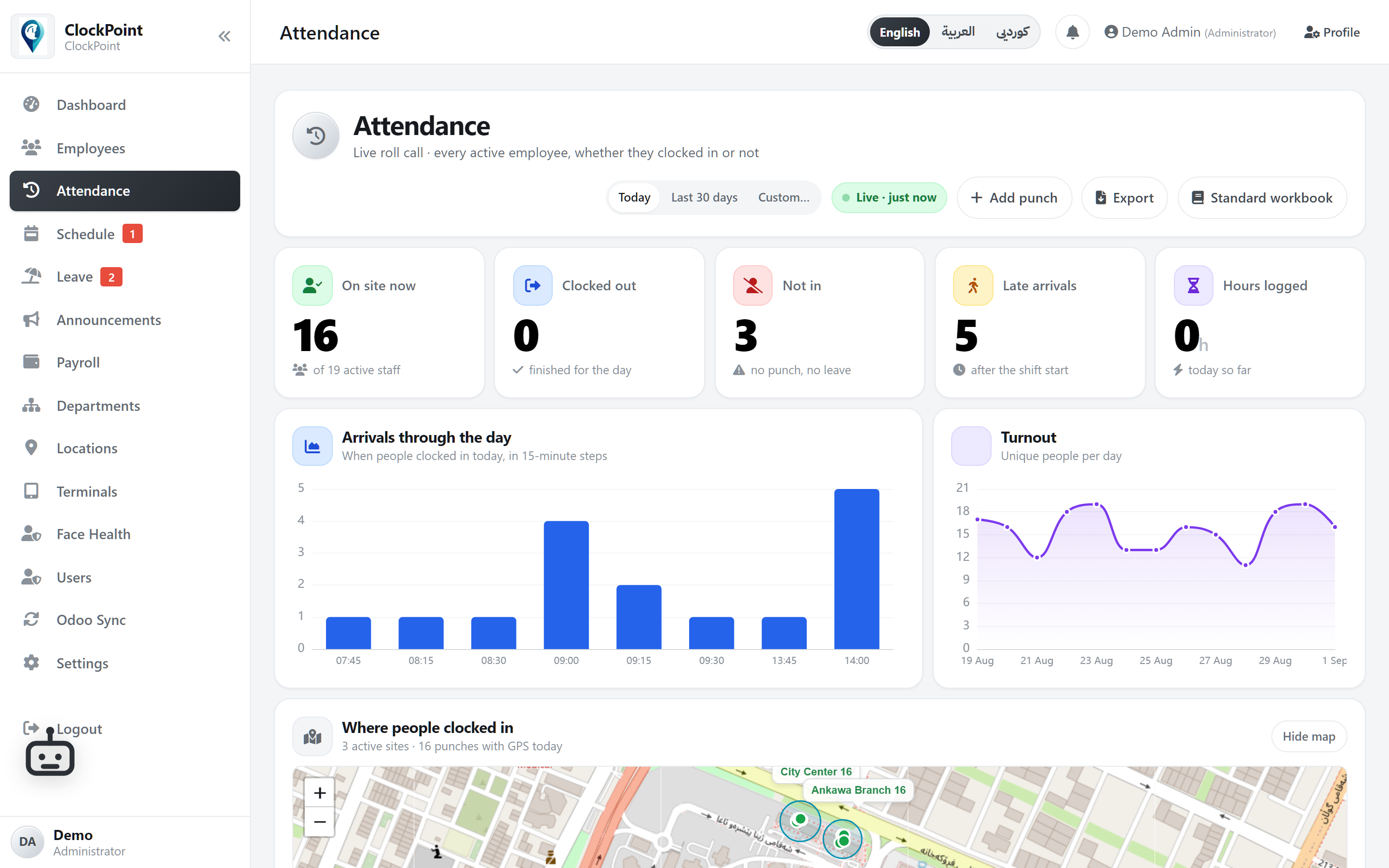Click the Settings gear icon

[31, 663]
